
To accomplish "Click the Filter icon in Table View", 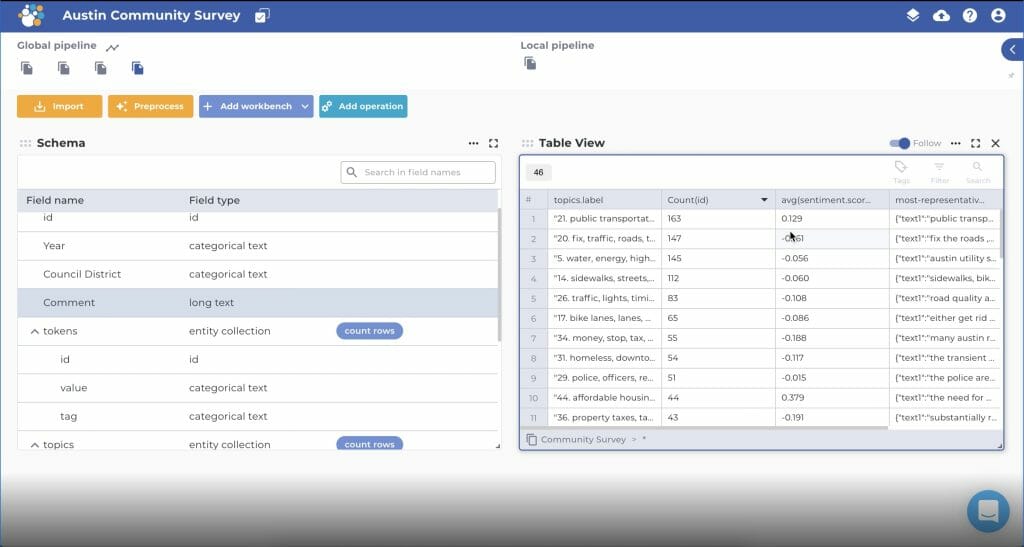I will coord(939,172).
